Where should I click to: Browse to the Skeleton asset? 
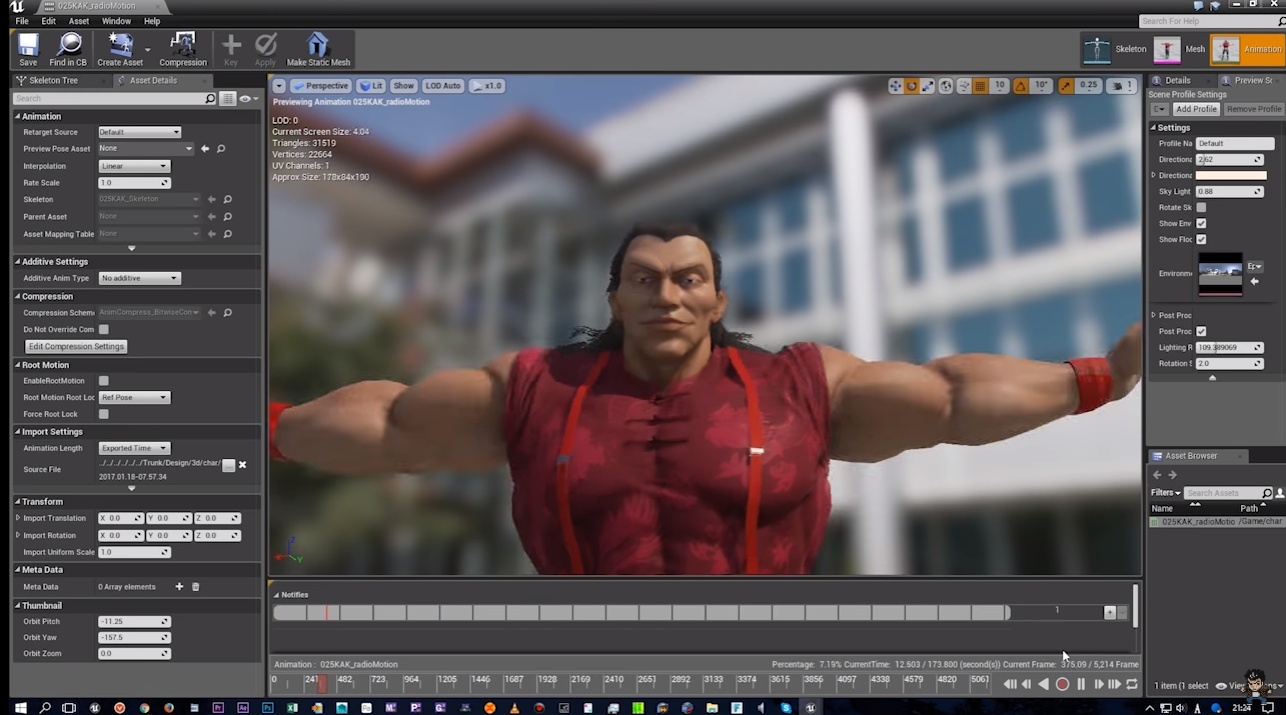[228, 199]
